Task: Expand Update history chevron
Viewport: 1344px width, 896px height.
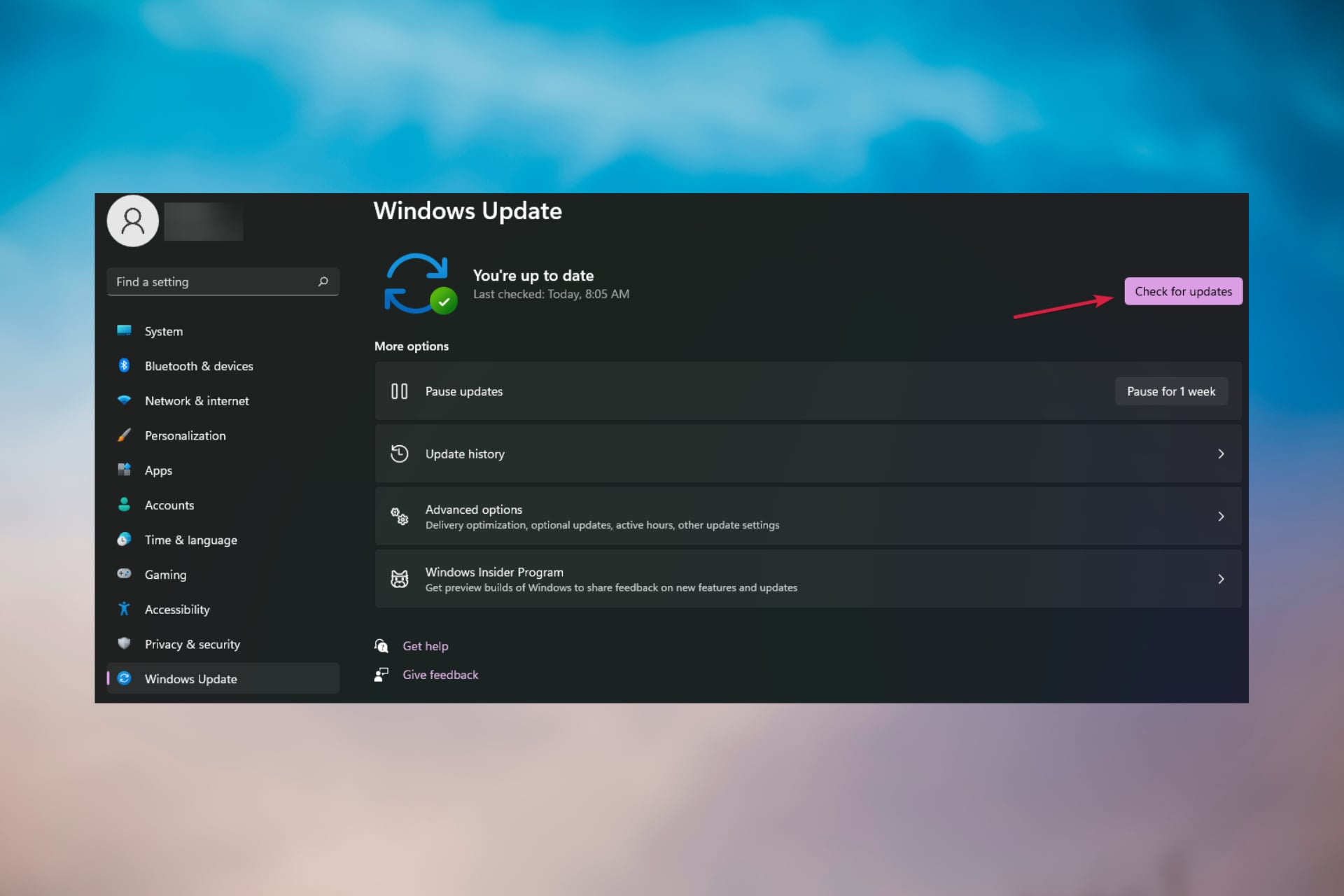Action: 1221,454
